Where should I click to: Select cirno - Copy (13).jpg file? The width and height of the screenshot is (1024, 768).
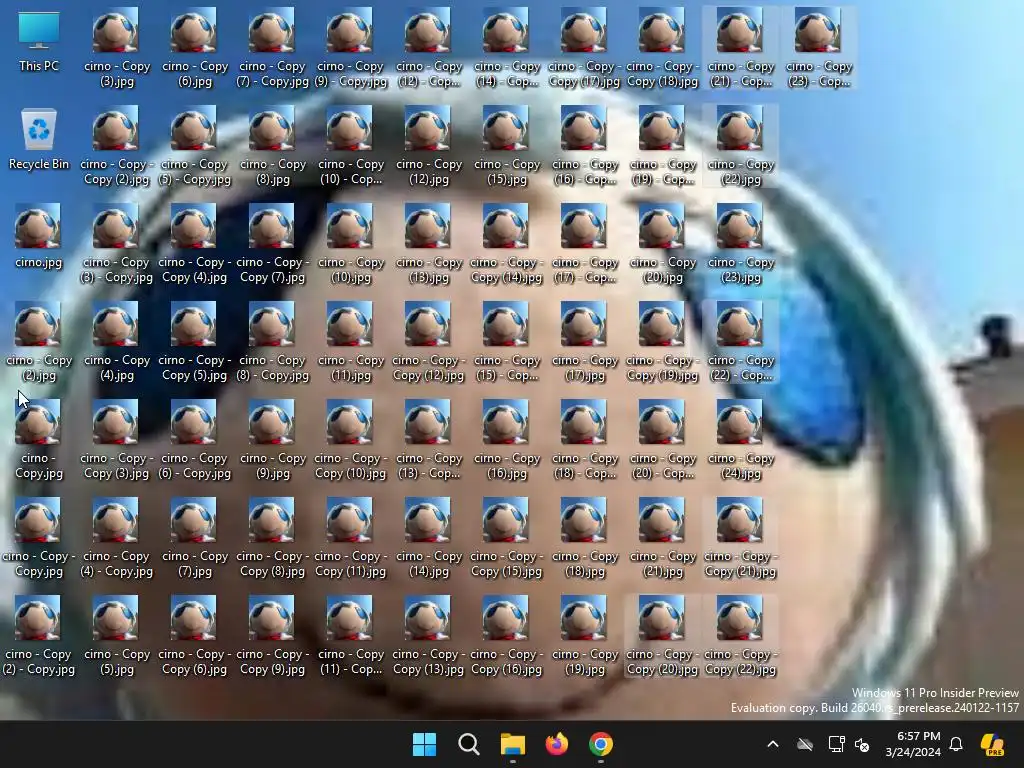tap(428, 243)
